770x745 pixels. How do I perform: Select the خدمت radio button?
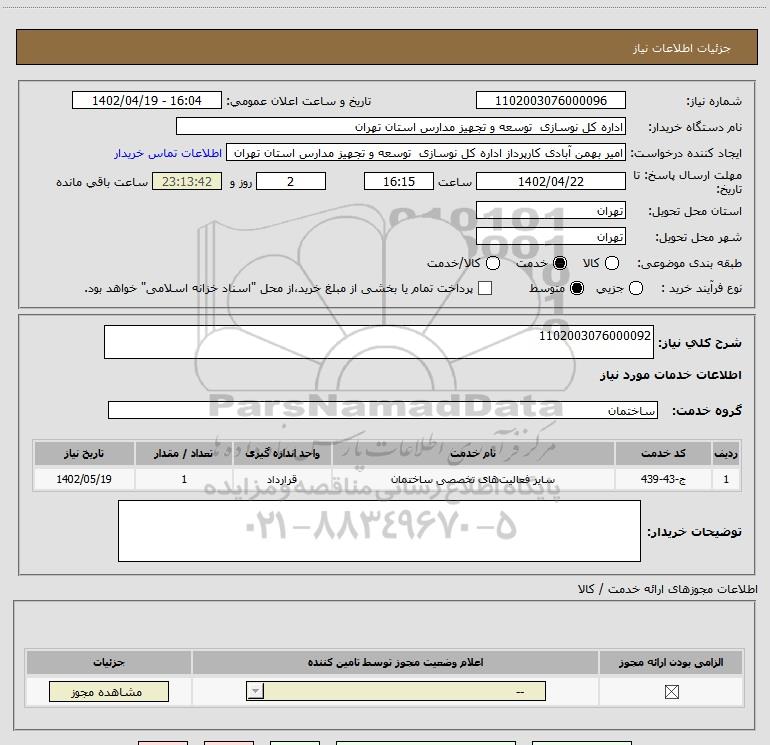[559, 263]
